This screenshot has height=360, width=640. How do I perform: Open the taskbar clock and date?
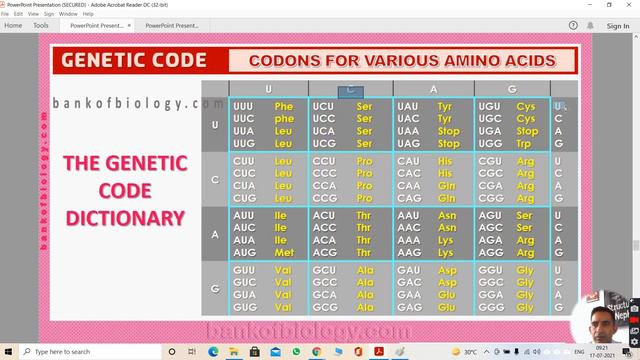tap(602, 352)
